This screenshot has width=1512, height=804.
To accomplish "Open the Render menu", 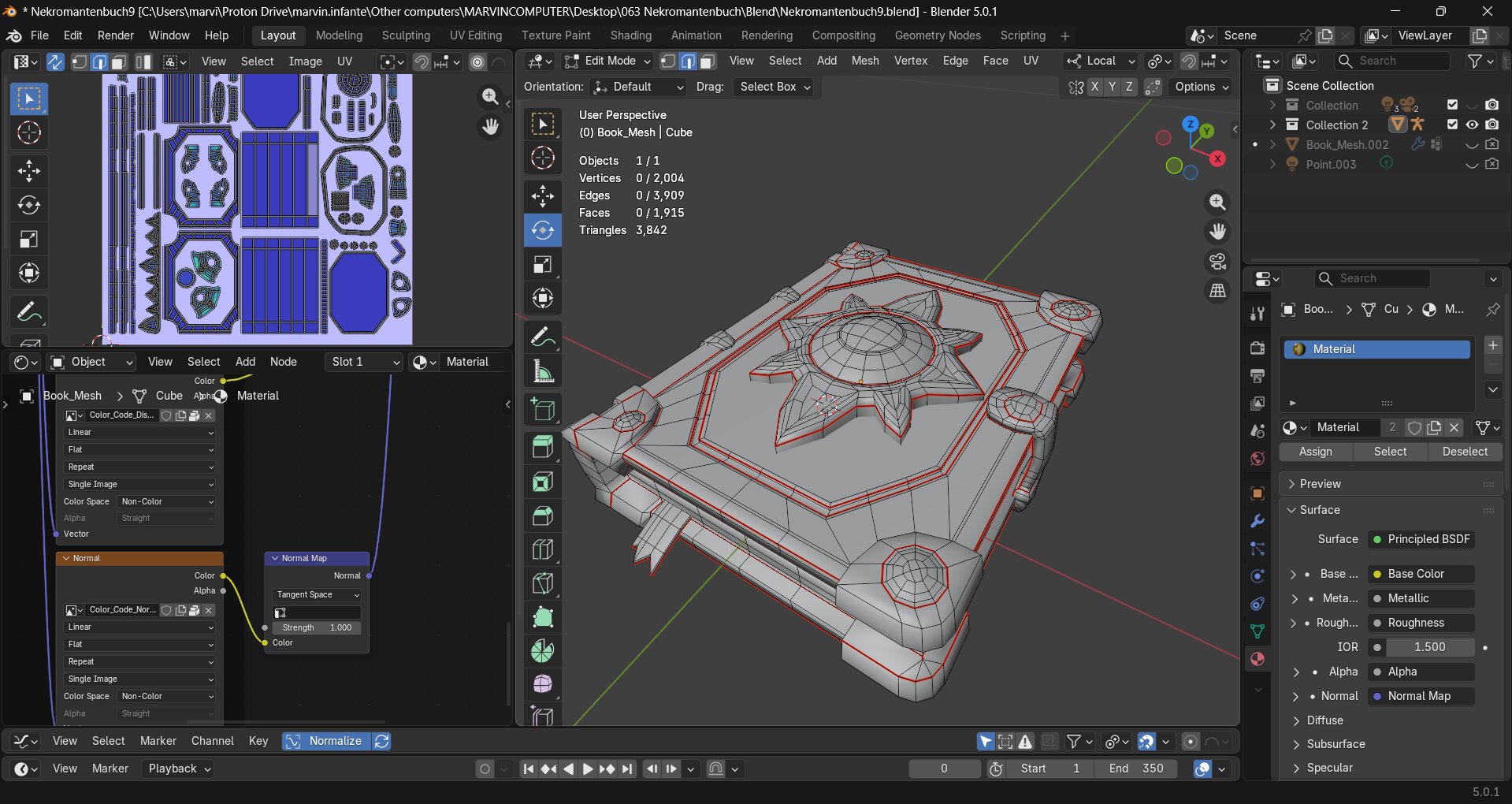I will coord(115,35).
